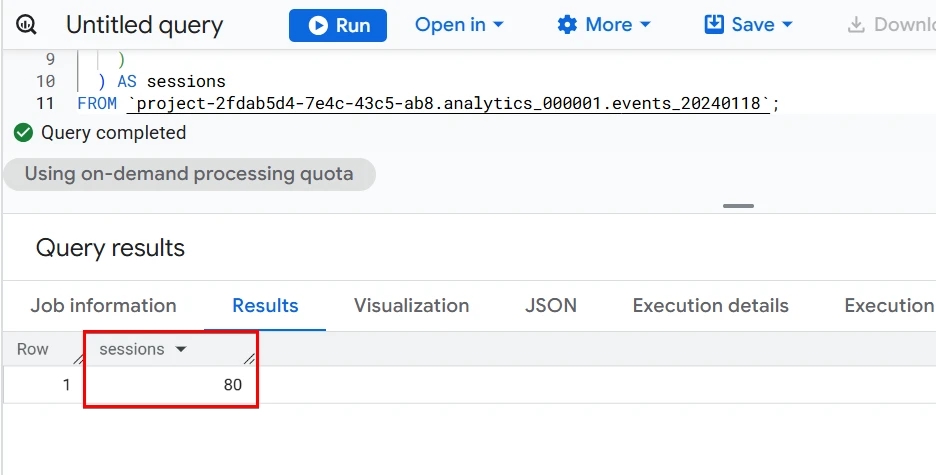This screenshot has height=475, width=936.
Task: Open the More settings menu
Action: (604, 25)
